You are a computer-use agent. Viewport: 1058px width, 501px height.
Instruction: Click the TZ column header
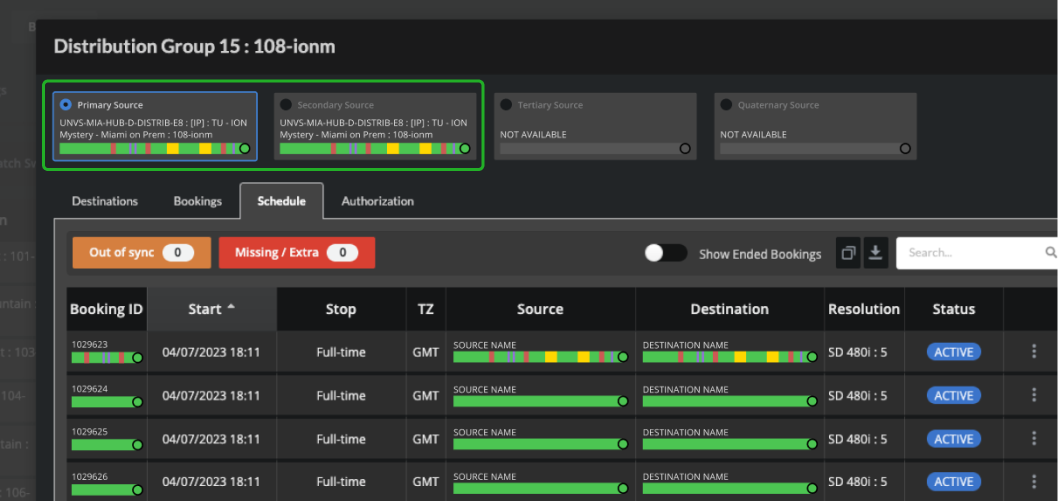(x=426, y=309)
